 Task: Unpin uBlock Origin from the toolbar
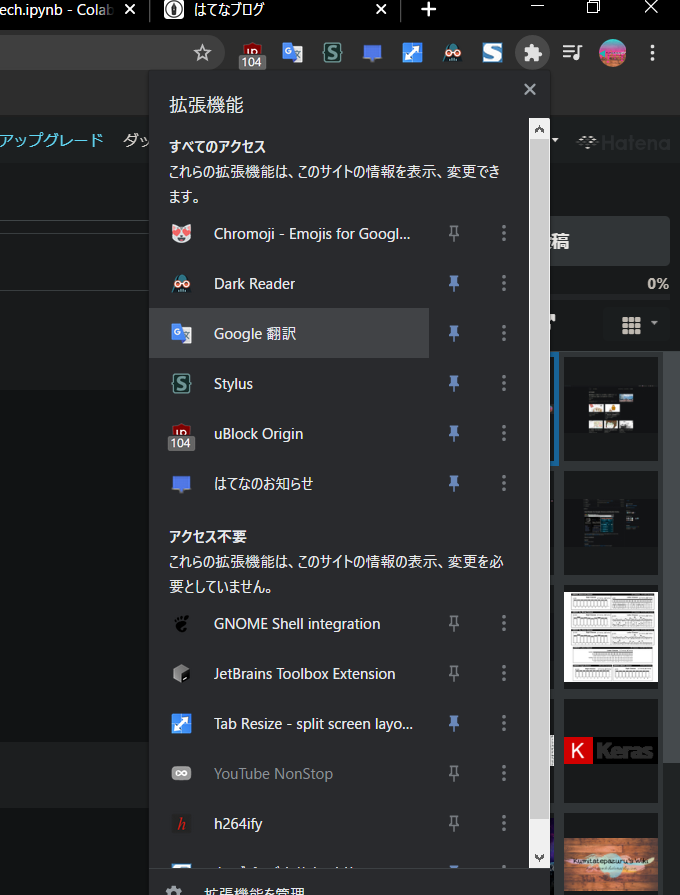[454, 433]
